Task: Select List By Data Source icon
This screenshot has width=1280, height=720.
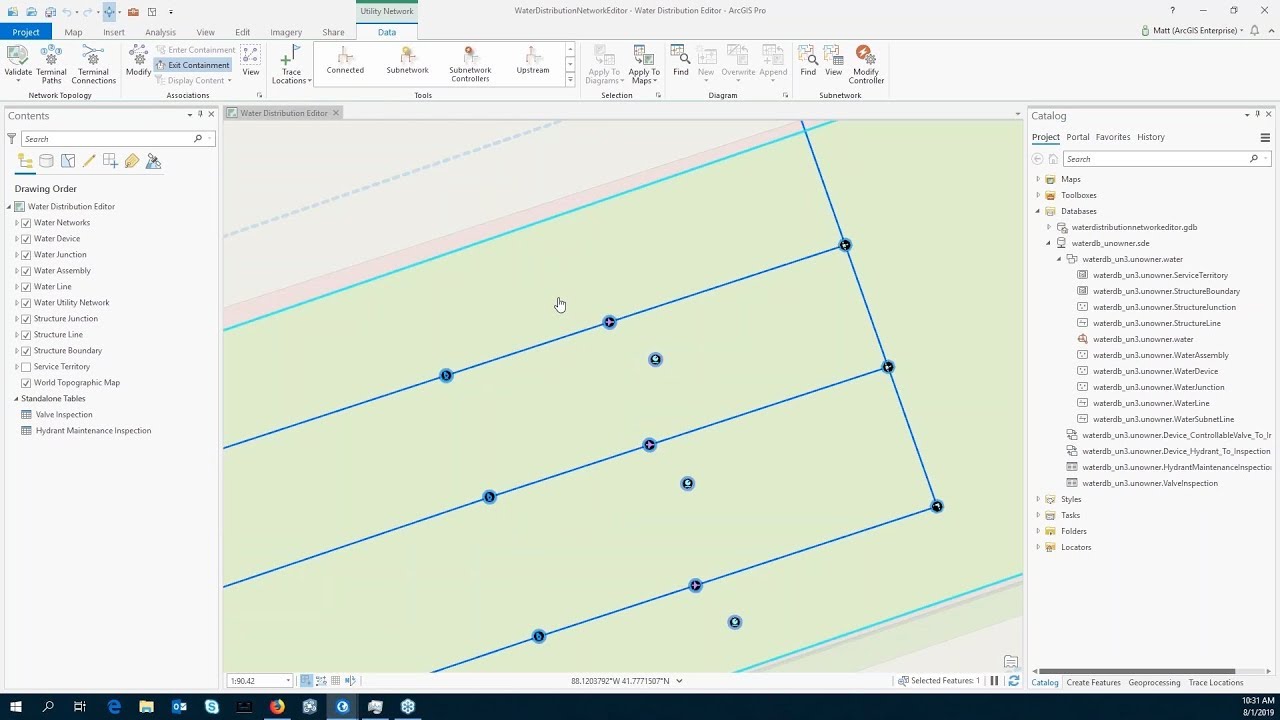Action: click(46, 161)
